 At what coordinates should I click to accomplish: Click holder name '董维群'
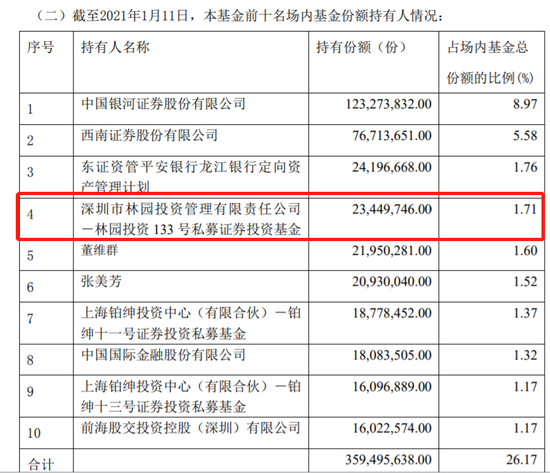coord(100,250)
